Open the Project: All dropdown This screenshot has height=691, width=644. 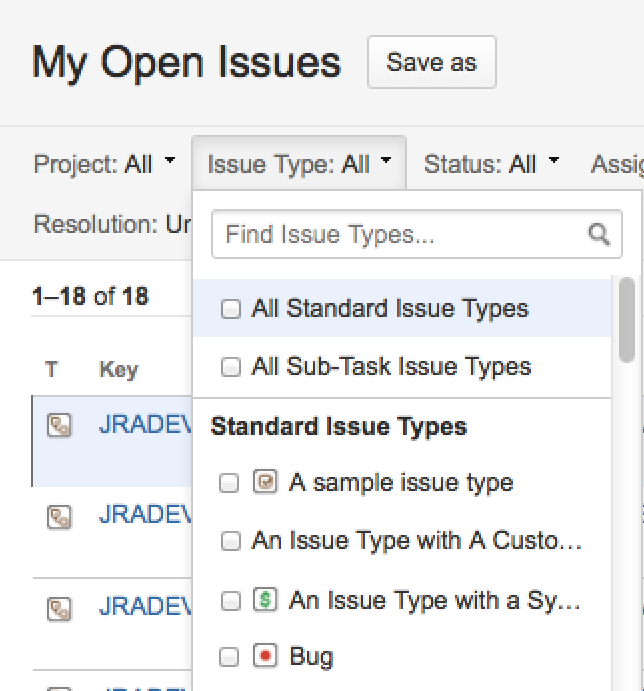tap(104, 164)
